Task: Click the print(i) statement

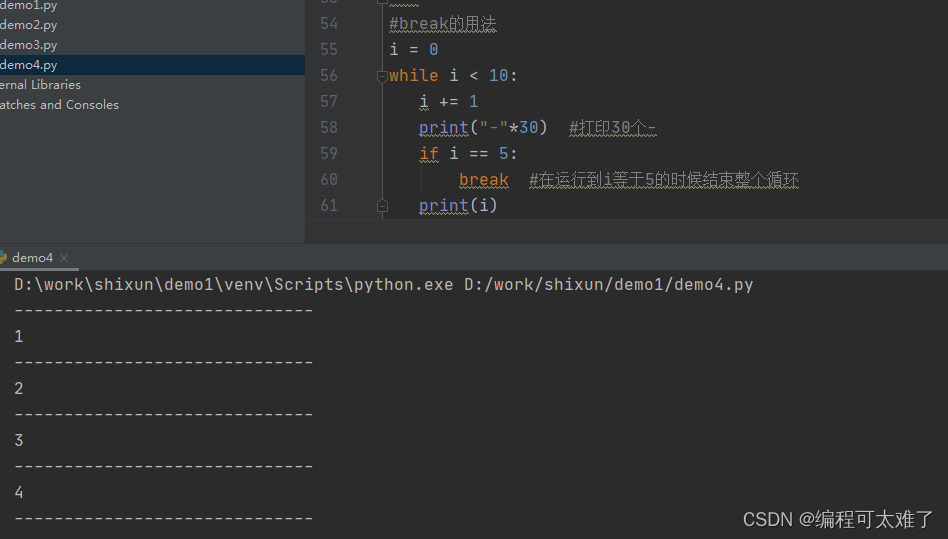Action: [x=458, y=205]
